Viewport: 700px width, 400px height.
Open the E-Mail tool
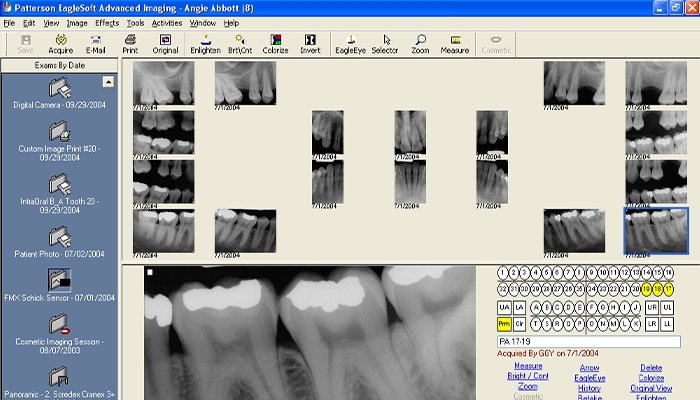click(96, 43)
